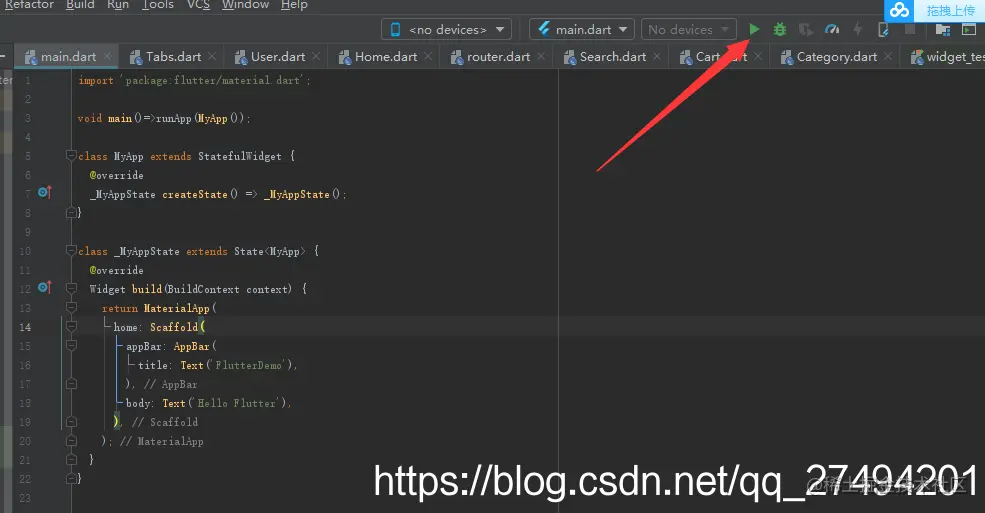This screenshot has height=513, width=985.
Task: Click the square Stop icon in the toolbar
Action: pyautogui.click(x=910, y=30)
